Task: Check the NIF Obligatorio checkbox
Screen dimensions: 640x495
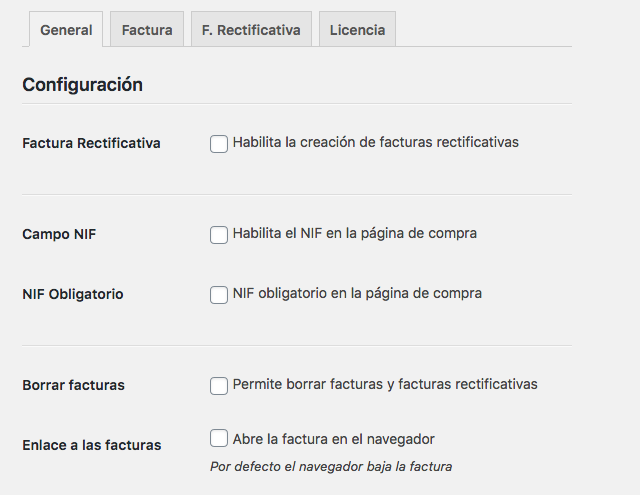Action: point(219,295)
